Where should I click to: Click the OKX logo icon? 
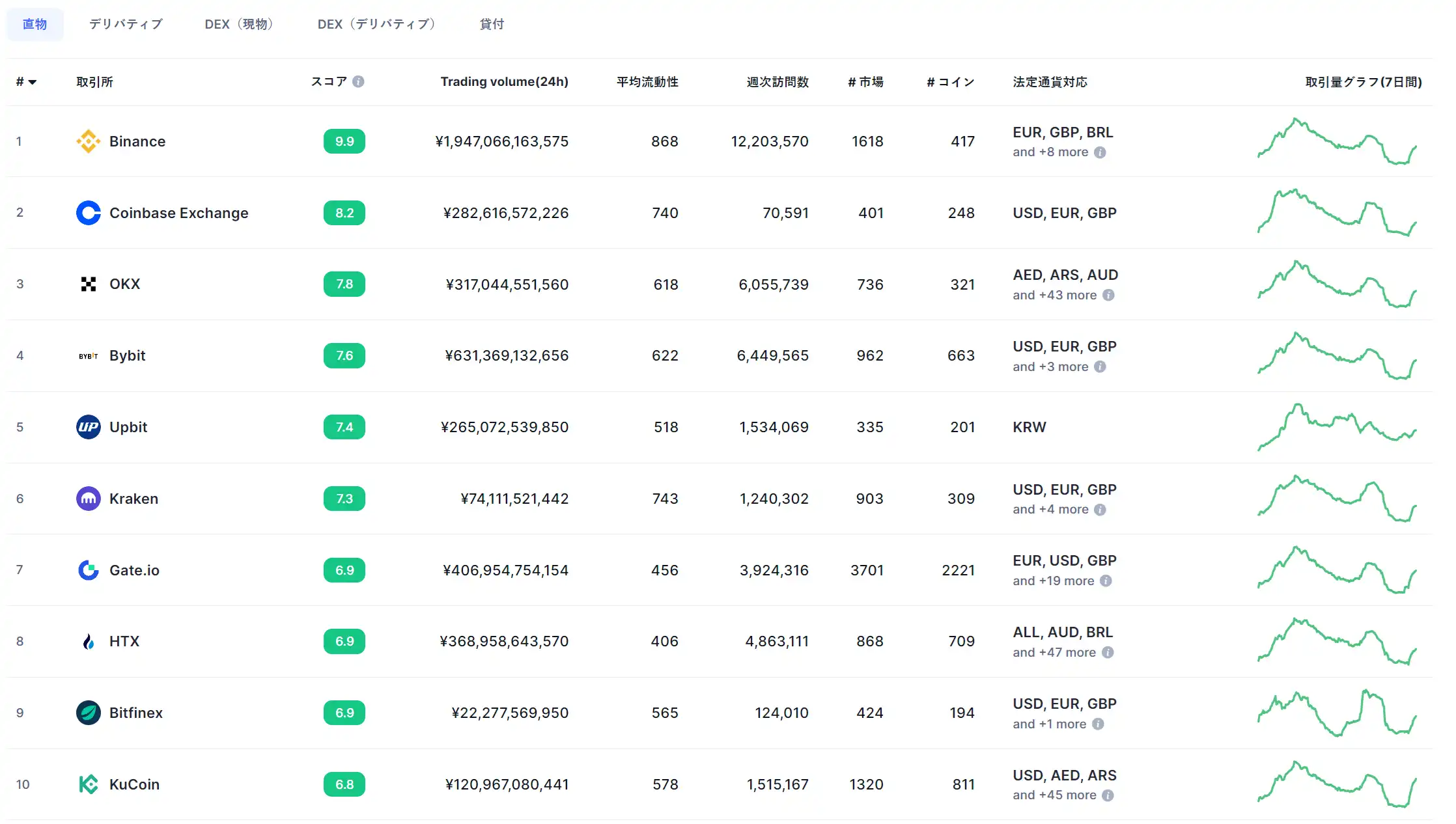point(88,284)
